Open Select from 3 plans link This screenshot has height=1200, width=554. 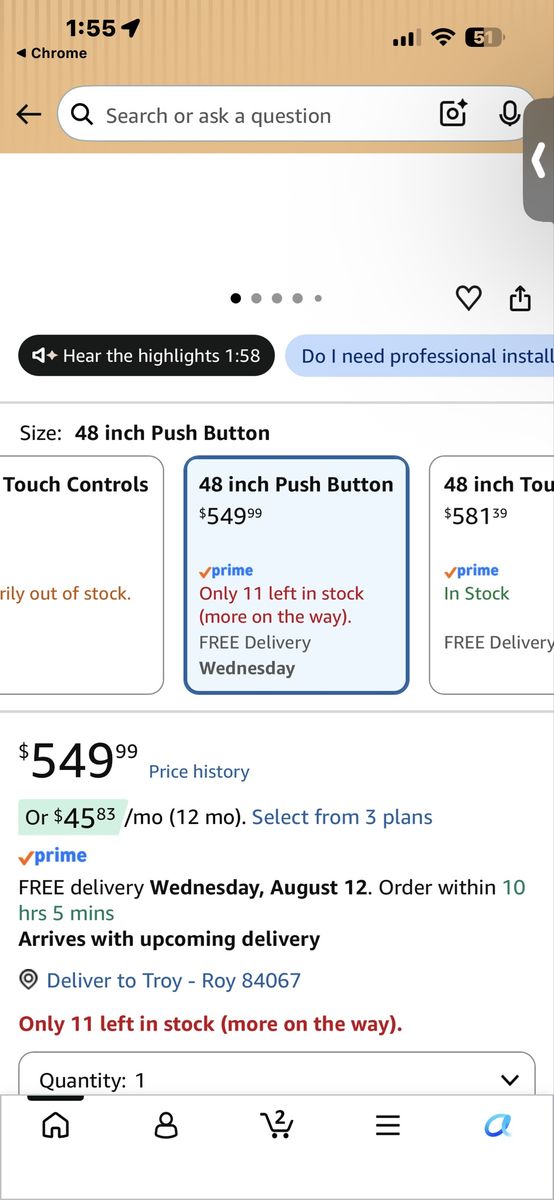[x=342, y=817]
